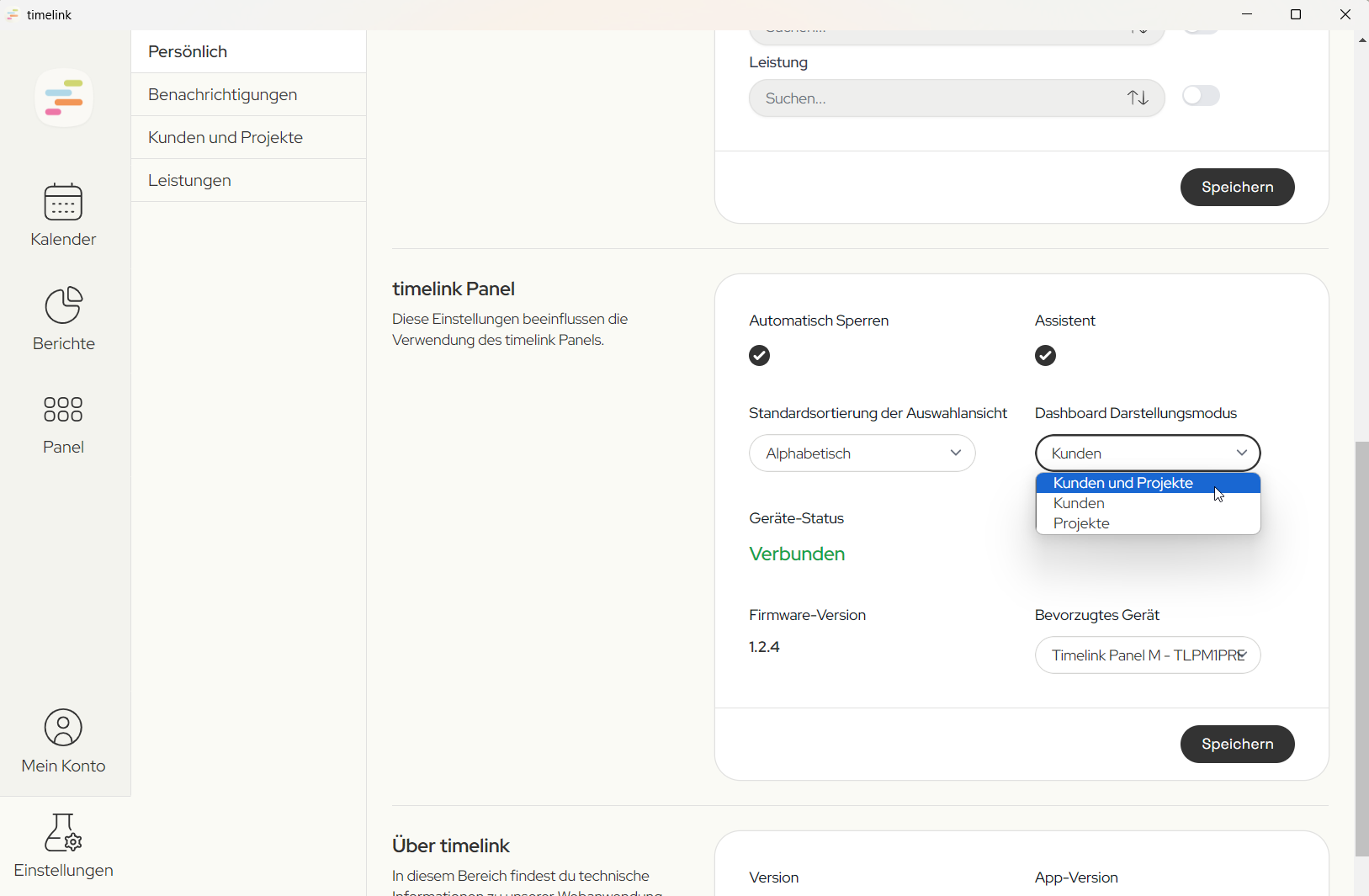Click the timelink Panel heading
Screen dimensions: 1369x896
(454, 289)
